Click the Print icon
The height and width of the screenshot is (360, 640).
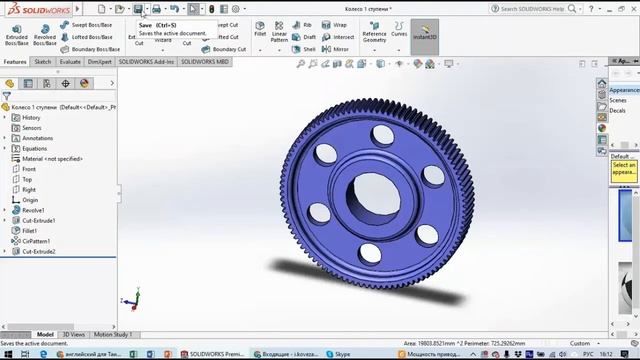point(156,9)
